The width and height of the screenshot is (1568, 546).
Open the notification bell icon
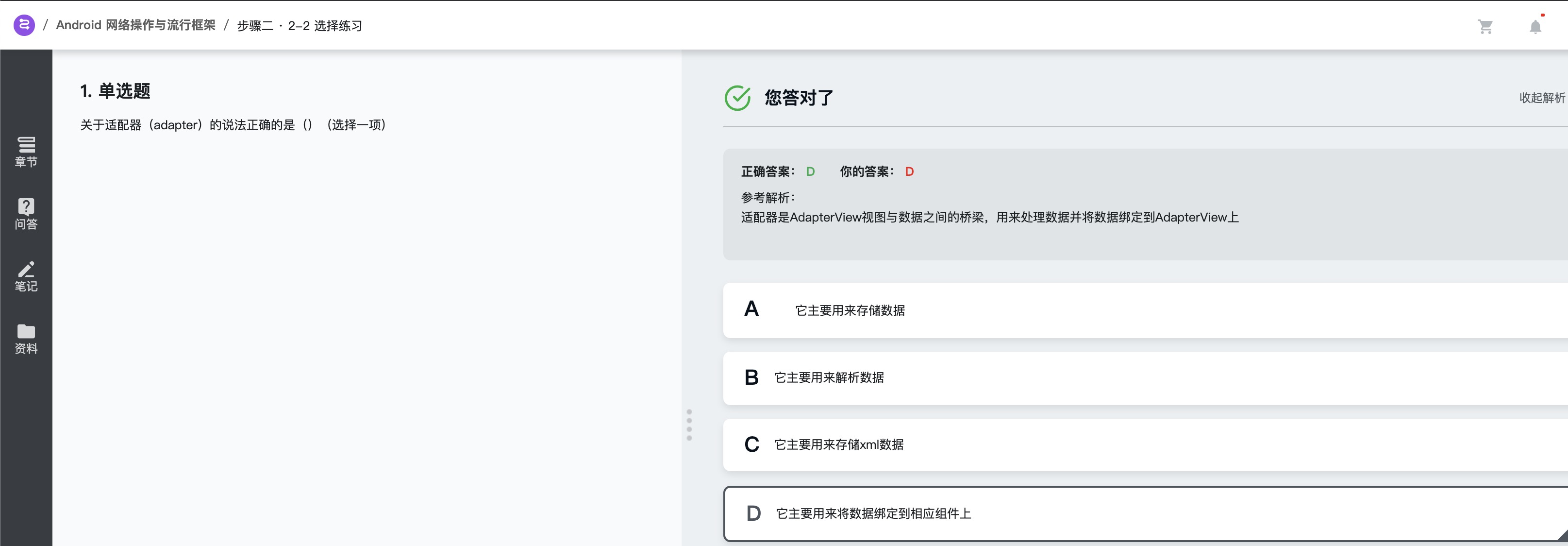pos(1535,26)
